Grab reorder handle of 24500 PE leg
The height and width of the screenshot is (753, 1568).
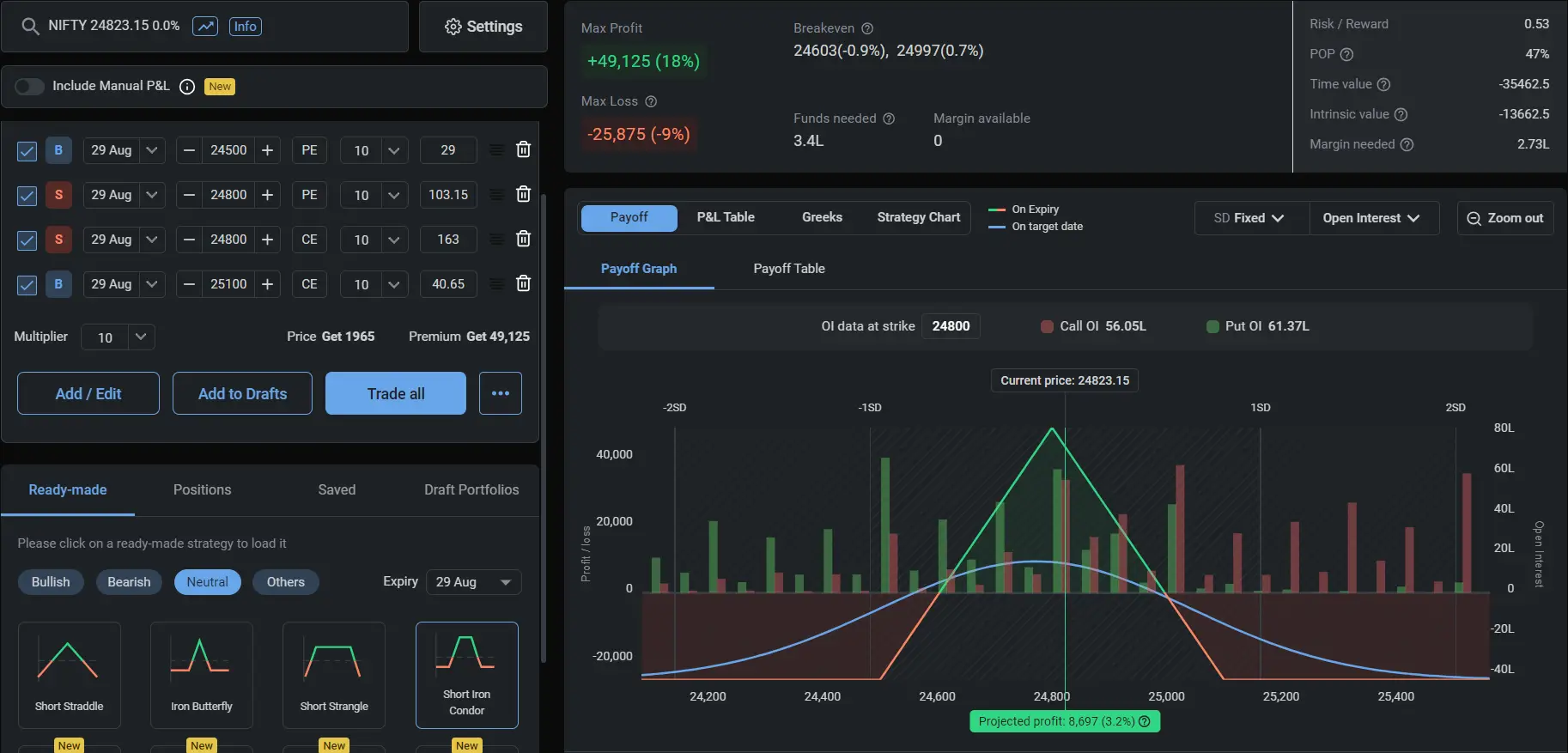coord(496,150)
